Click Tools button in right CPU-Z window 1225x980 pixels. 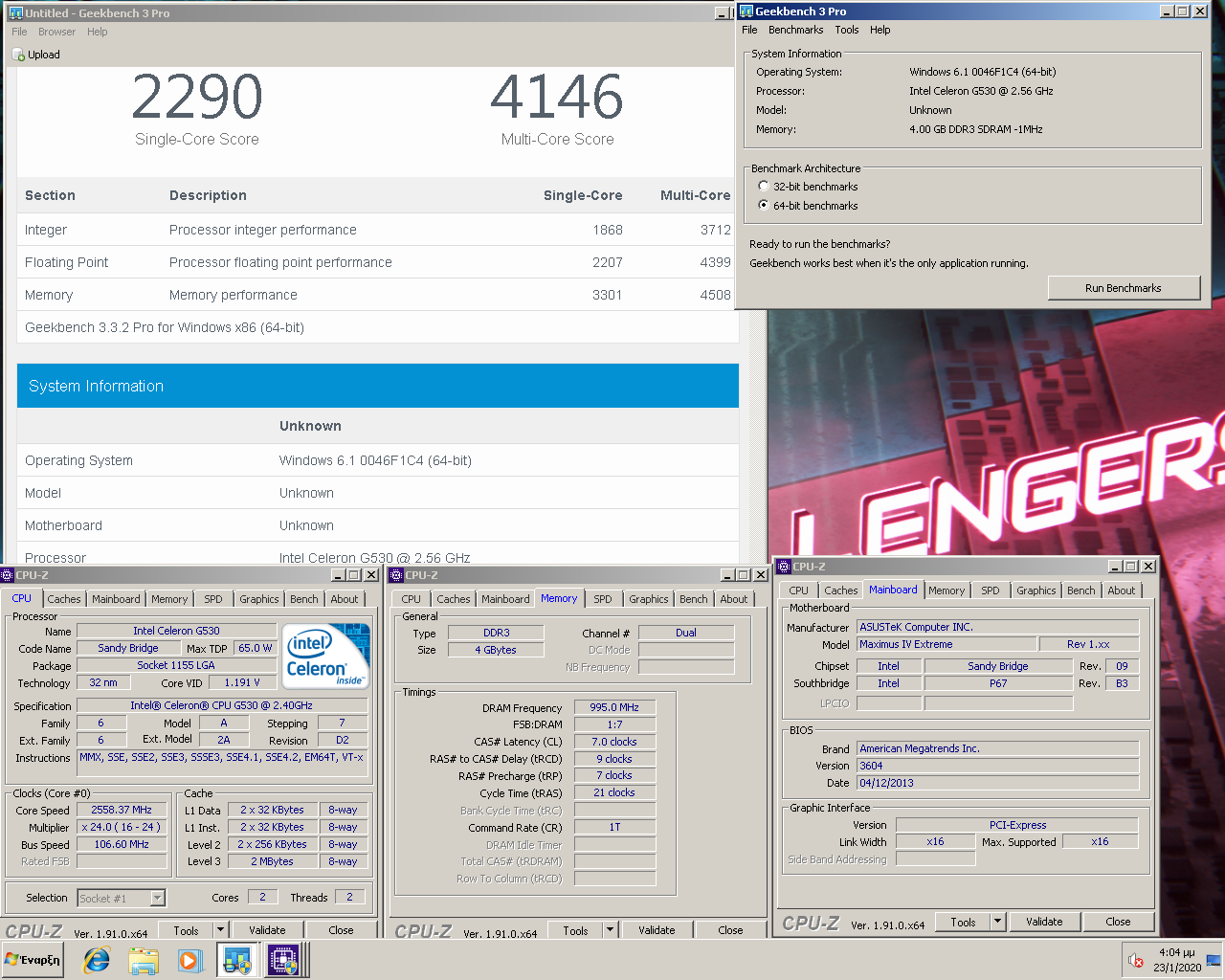click(x=964, y=922)
